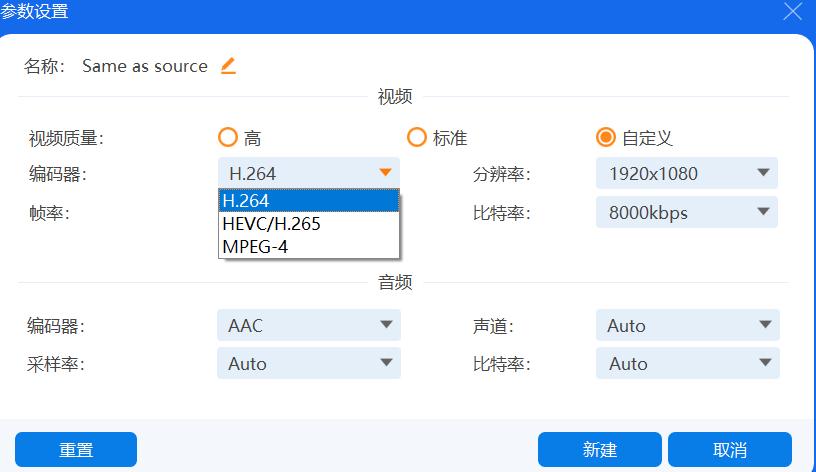This screenshot has height=472, width=816.
Task: Open the 采样率 sample rate Auto dropdown
Action: pos(309,363)
